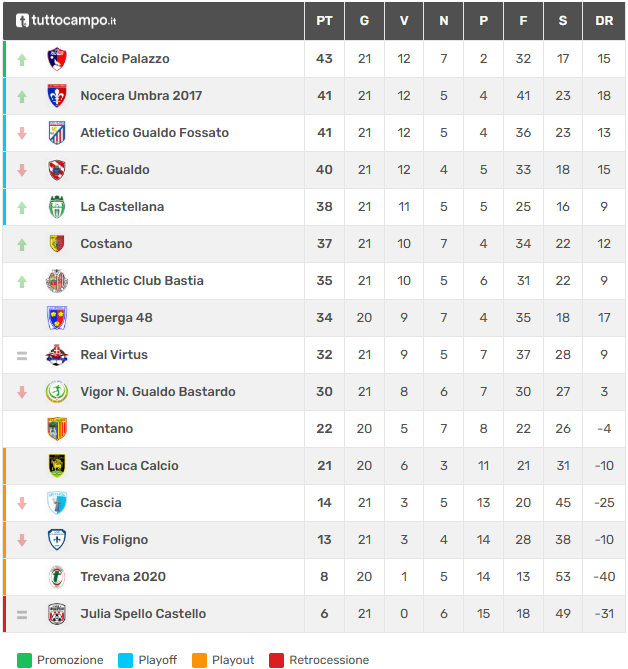Screen dimensions: 628x669
Task: Click the Trevana 2020 team crest
Action: [x=57, y=577]
